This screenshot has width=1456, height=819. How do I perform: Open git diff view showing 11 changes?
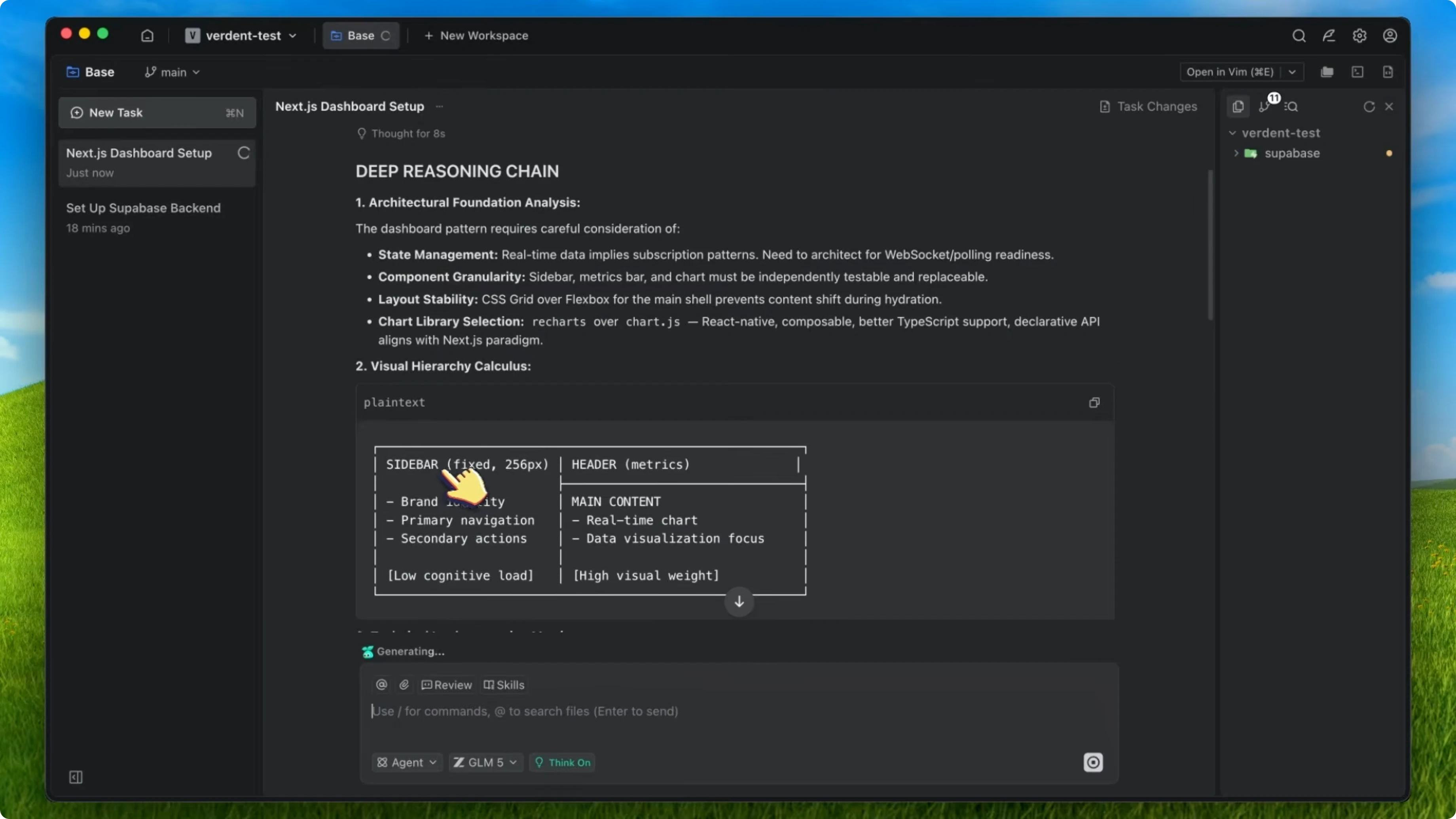click(1265, 106)
